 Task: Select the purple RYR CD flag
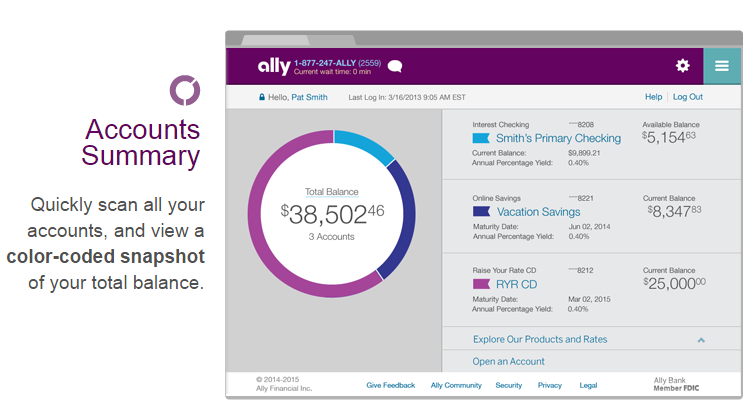pyautogui.click(x=481, y=284)
